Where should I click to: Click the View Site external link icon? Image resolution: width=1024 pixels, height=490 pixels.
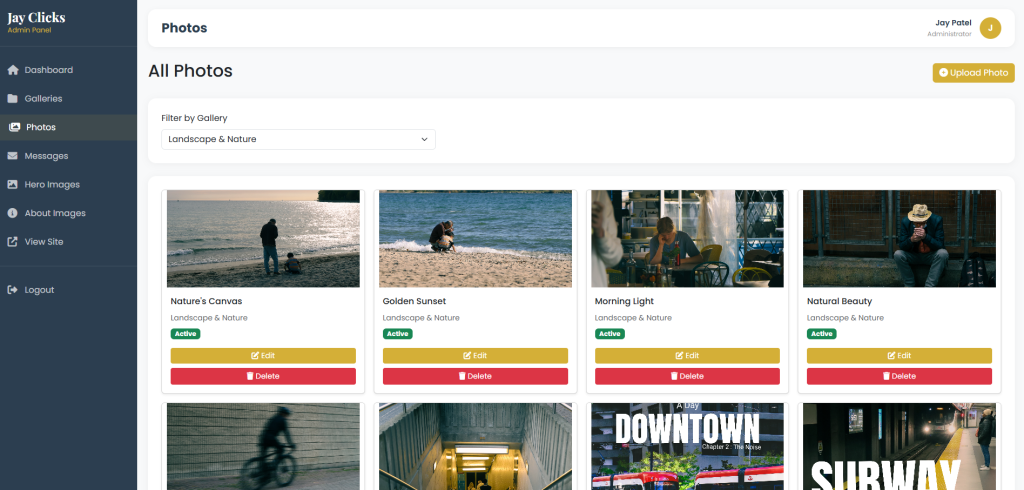pyautogui.click(x=13, y=242)
